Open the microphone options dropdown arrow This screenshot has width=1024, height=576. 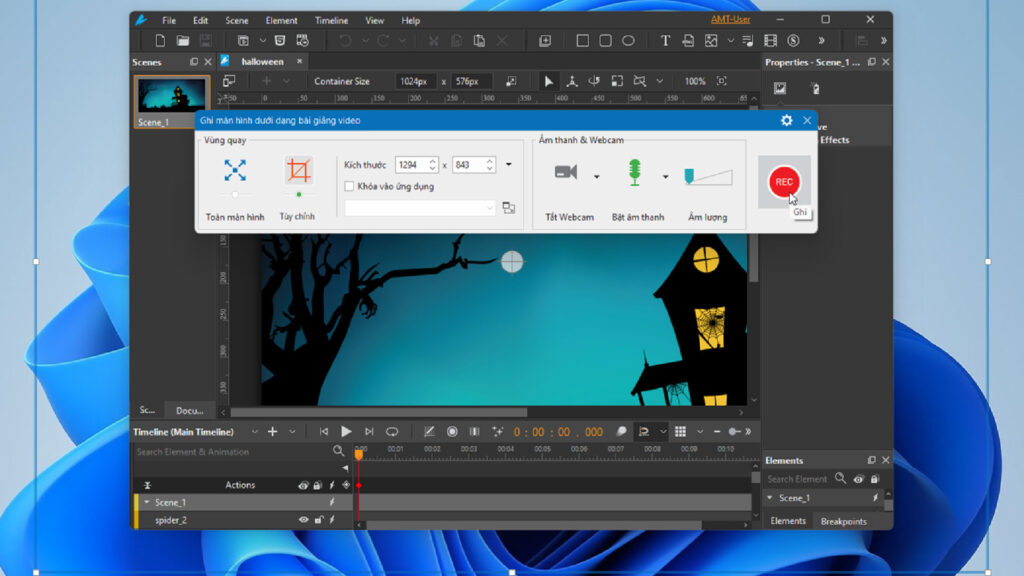point(665,177)
